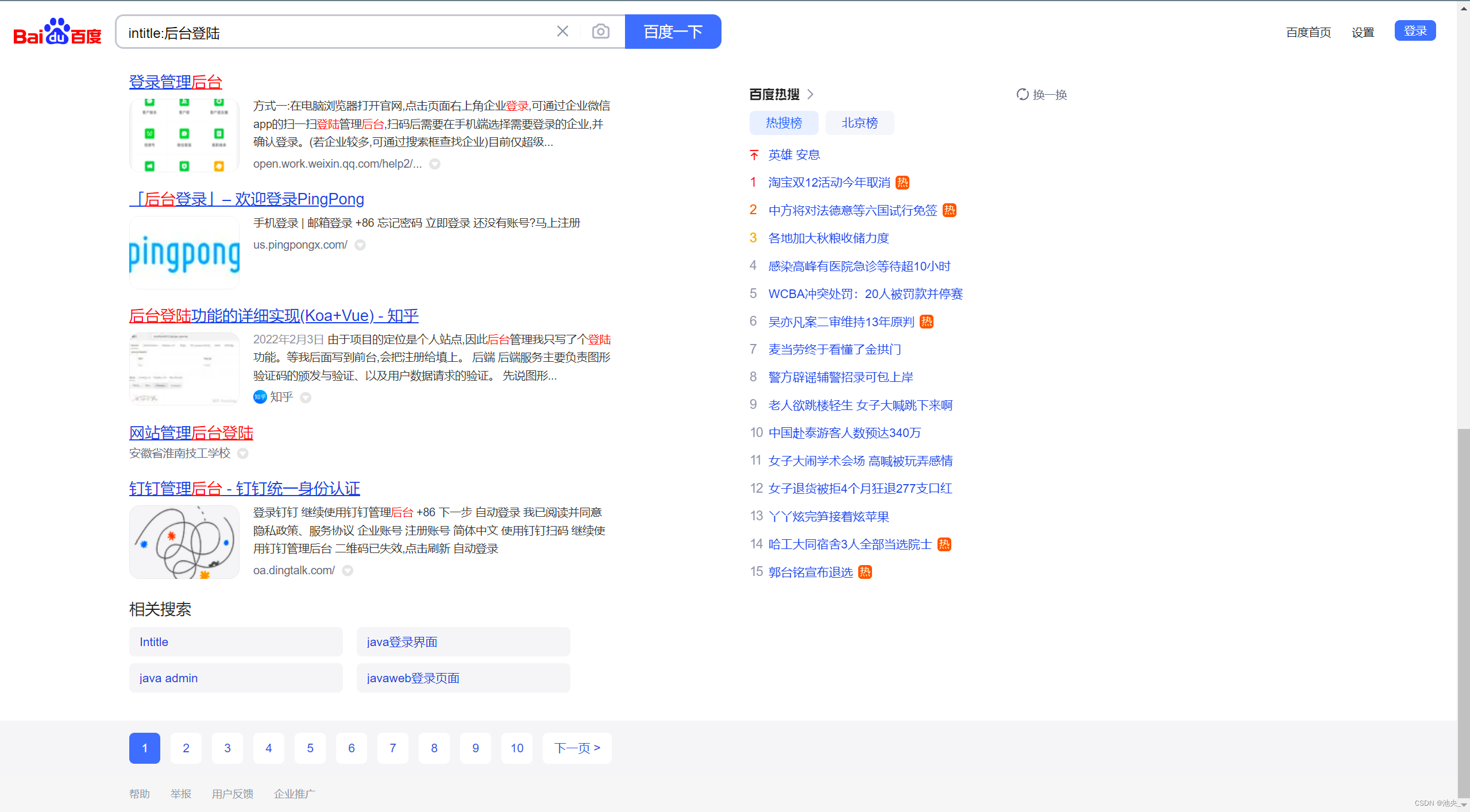1470x812 pixels.
Task: Open image search via camera icon
Action: tap(600, 32)
